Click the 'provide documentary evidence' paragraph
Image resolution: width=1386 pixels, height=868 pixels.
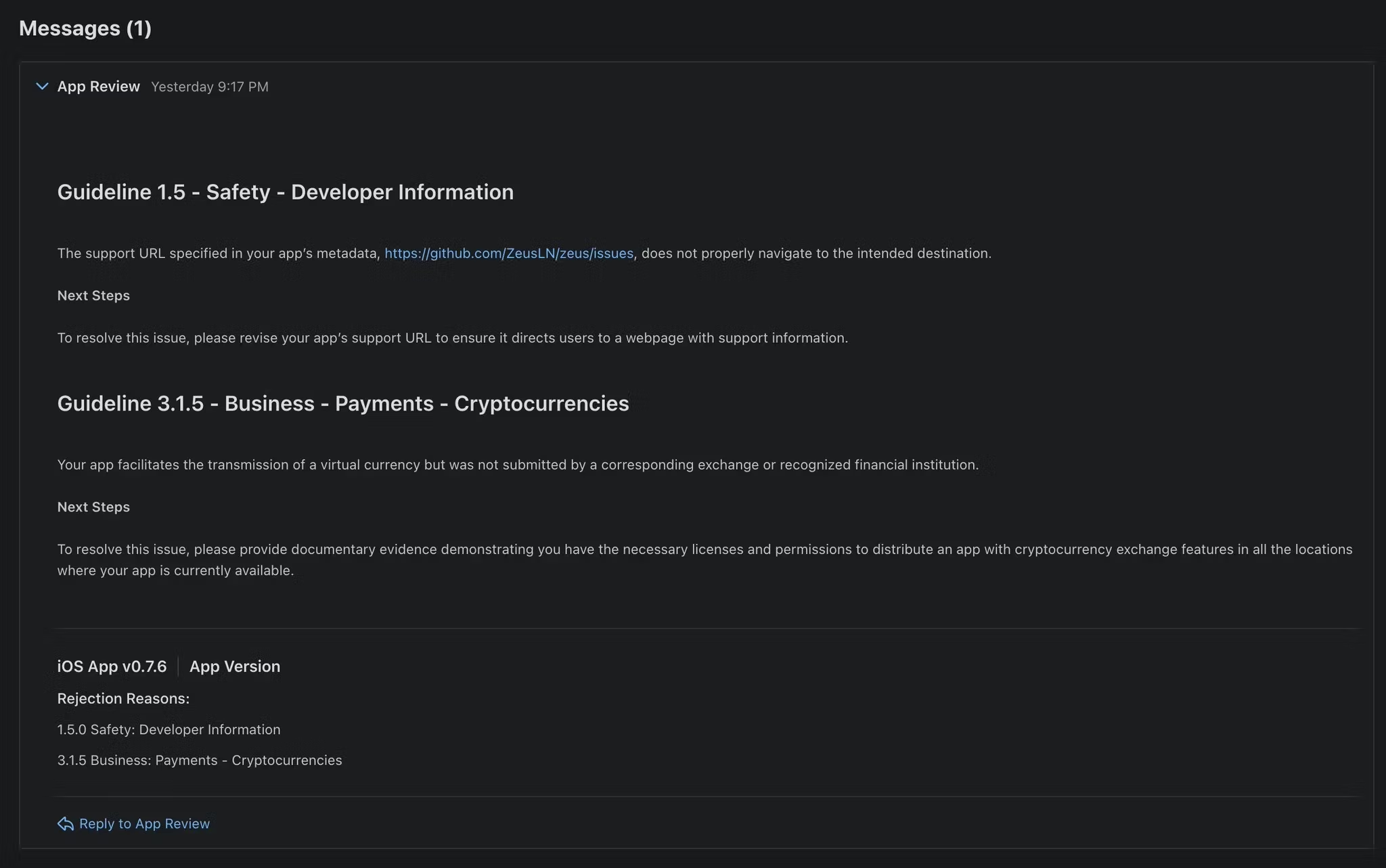704,549
